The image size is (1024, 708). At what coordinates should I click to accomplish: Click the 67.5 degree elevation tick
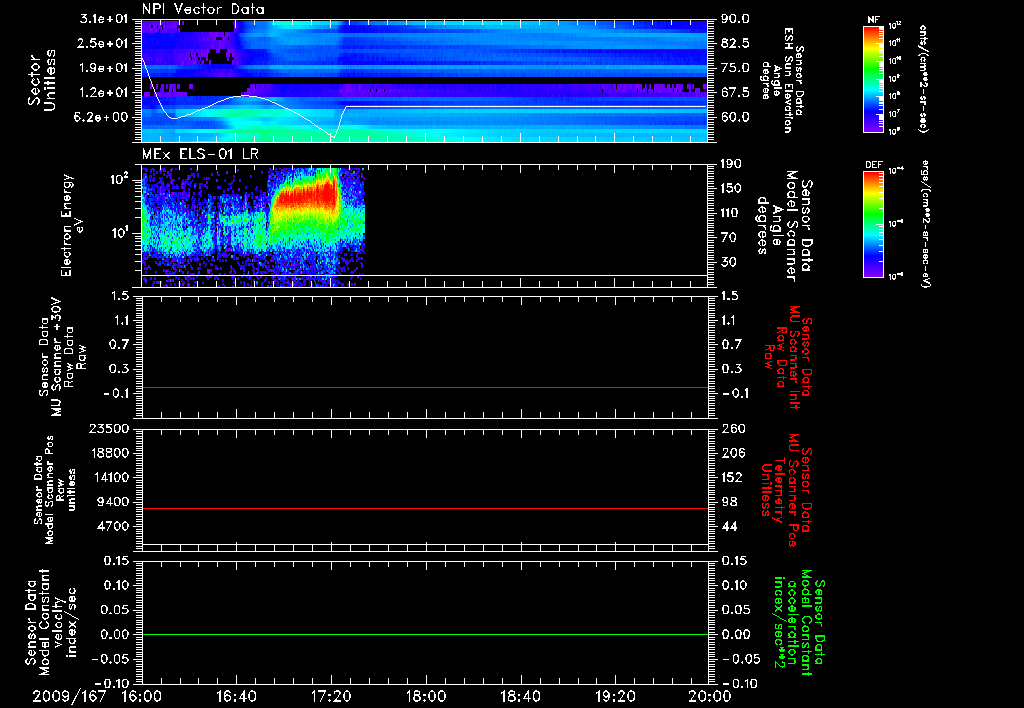point(735,93)
